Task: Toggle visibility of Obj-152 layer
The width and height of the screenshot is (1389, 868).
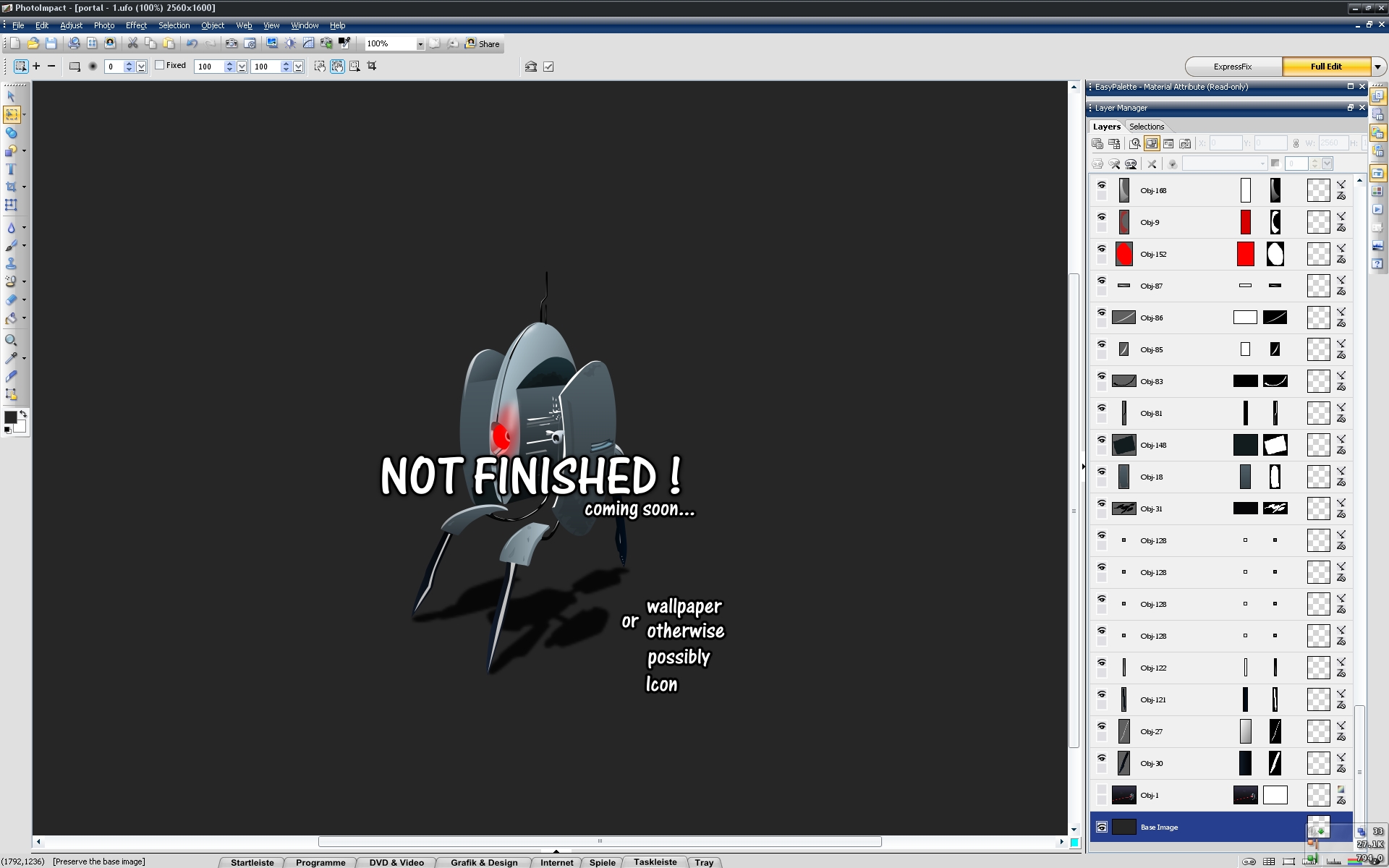Action: click(1102, 249)
